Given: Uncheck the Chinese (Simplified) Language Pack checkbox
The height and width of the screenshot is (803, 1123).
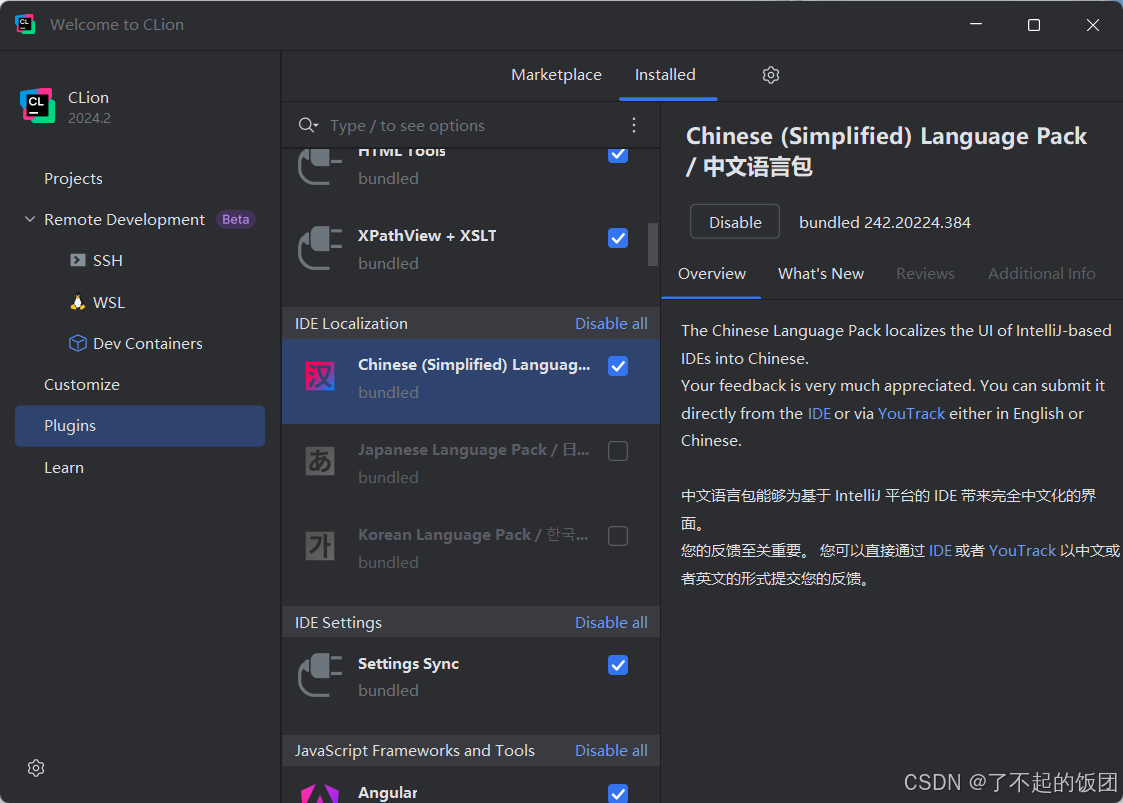Looking at the screenshot, I should [618, 366].
